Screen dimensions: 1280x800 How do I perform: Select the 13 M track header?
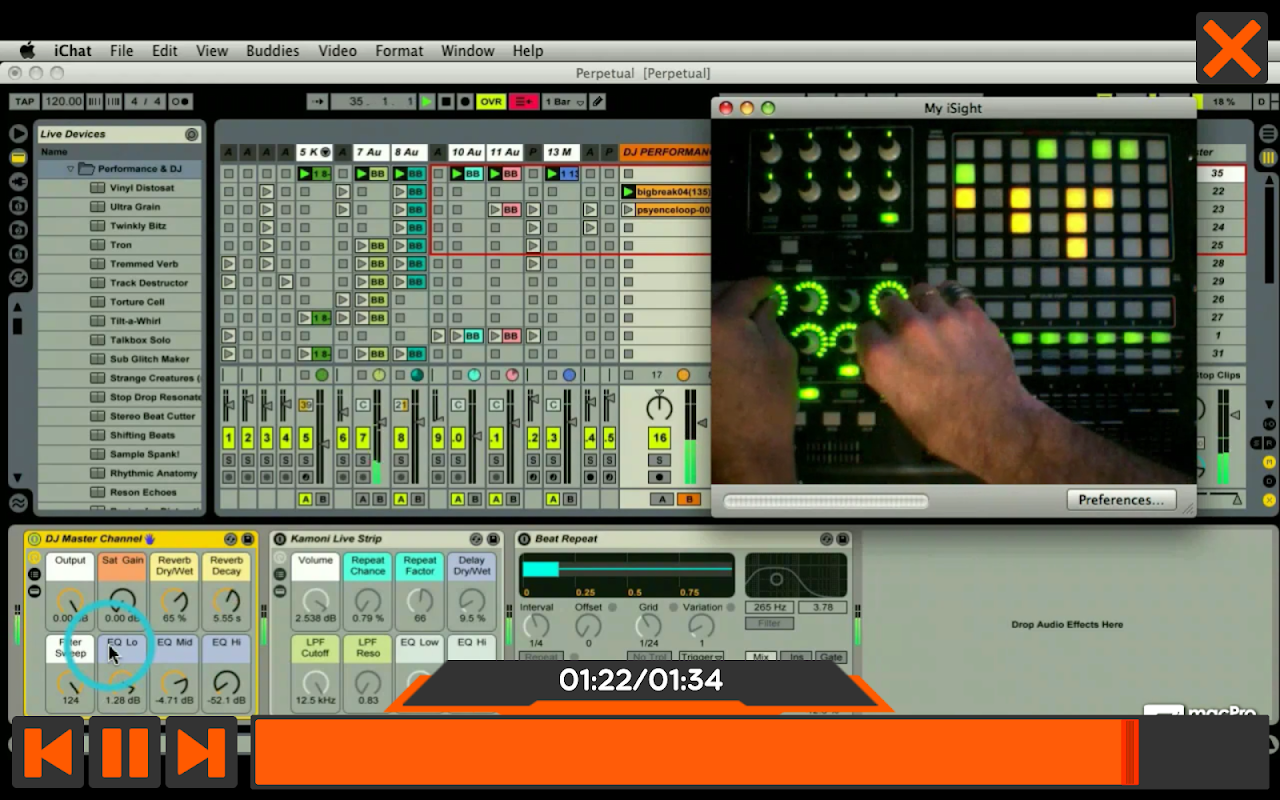click(x=562, y=152)
